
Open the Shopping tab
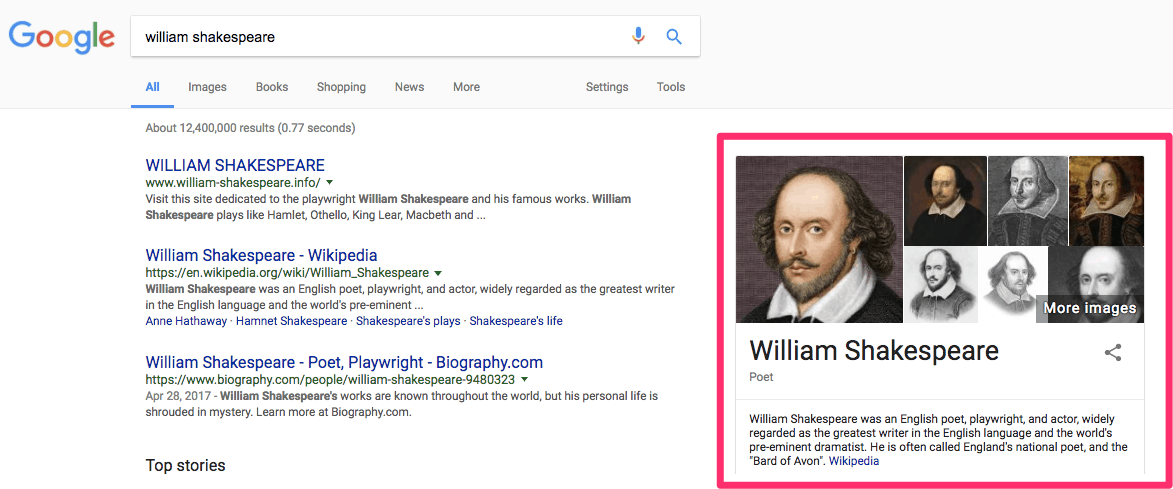[x=341, y=87]
